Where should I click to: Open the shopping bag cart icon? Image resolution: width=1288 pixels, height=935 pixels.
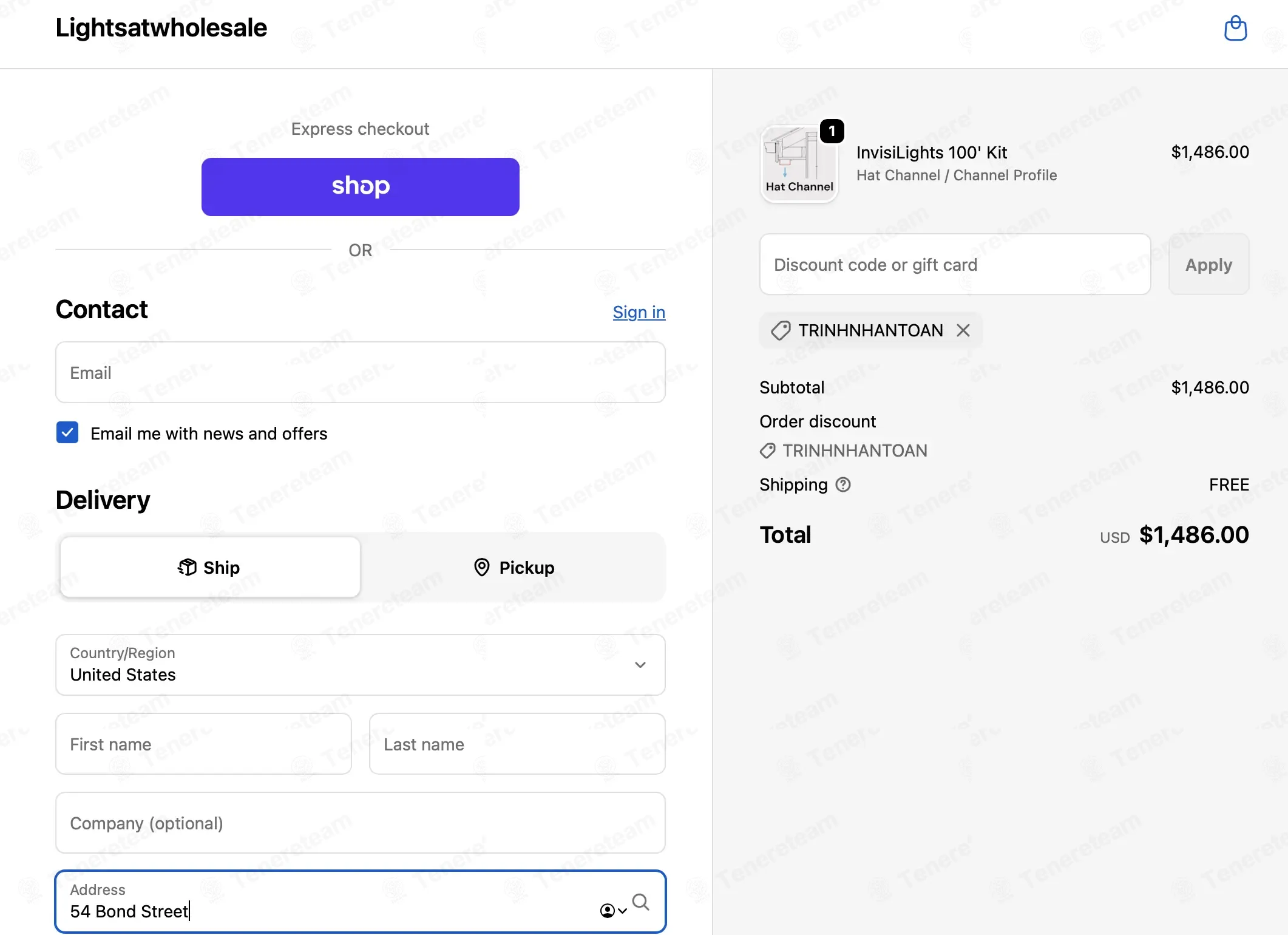pyautogui.click(x=1235, y=28)
